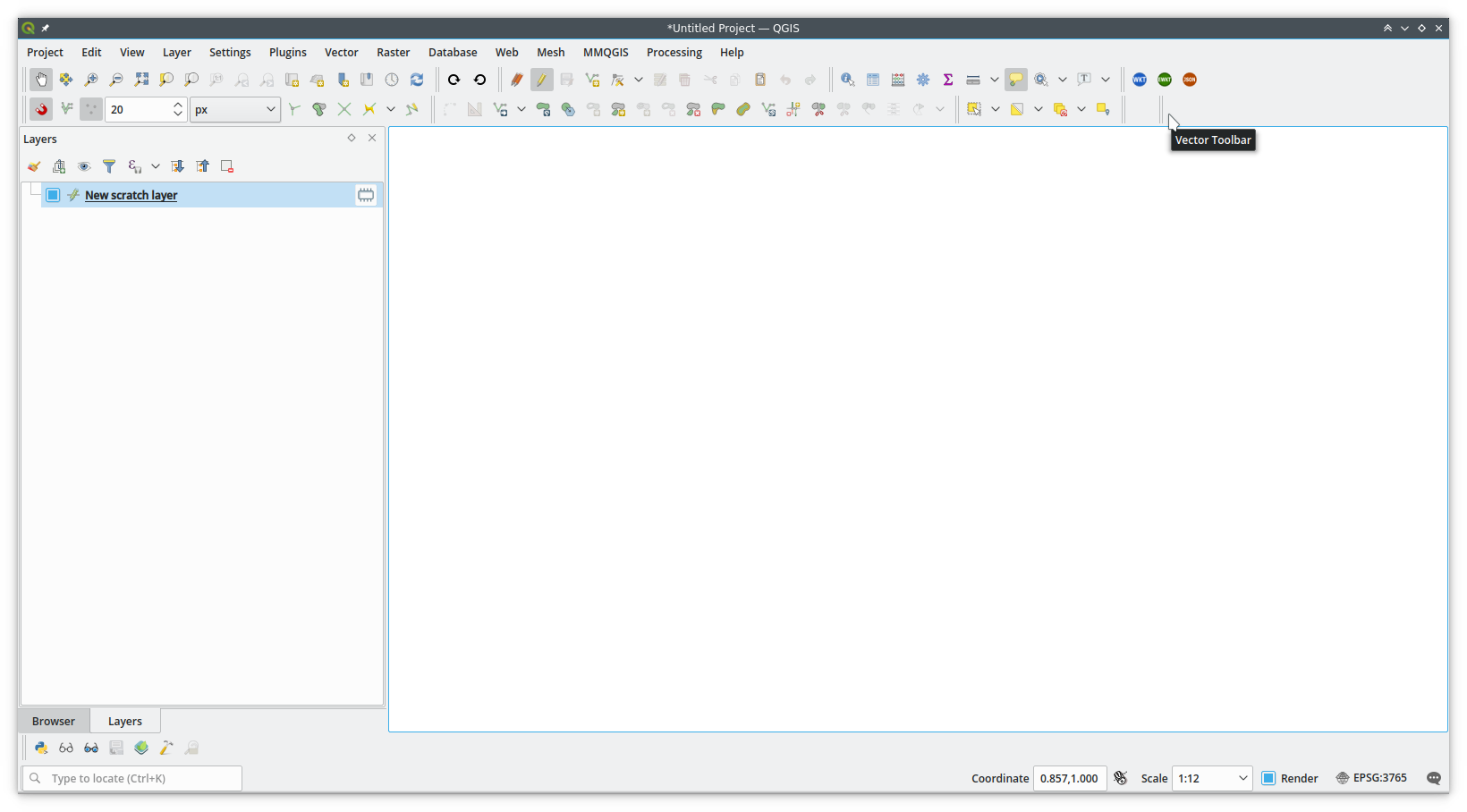Screen dimensions: 1467x812
Task: Activate the Zoom In tool
Action: click(x=90, y=80)
